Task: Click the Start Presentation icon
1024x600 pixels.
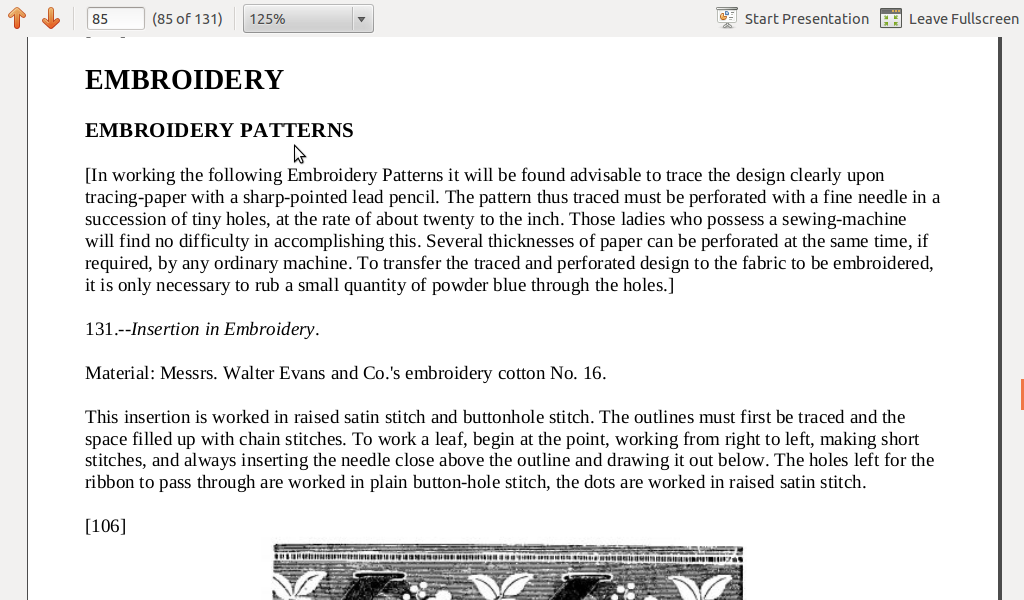Action: coord(727,18)
